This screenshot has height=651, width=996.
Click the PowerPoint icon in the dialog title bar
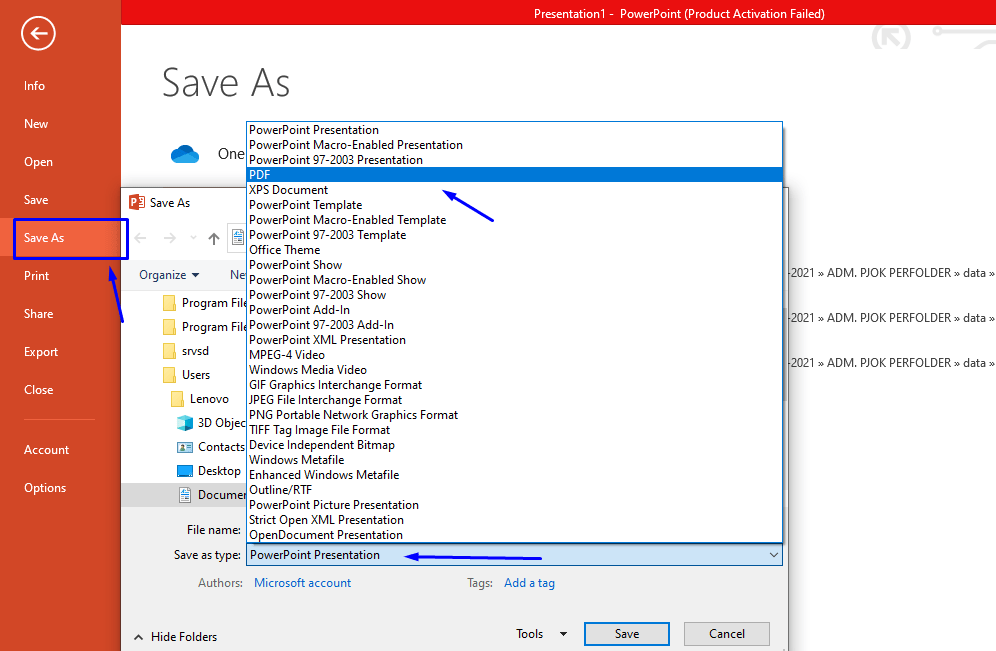(136, 201)
